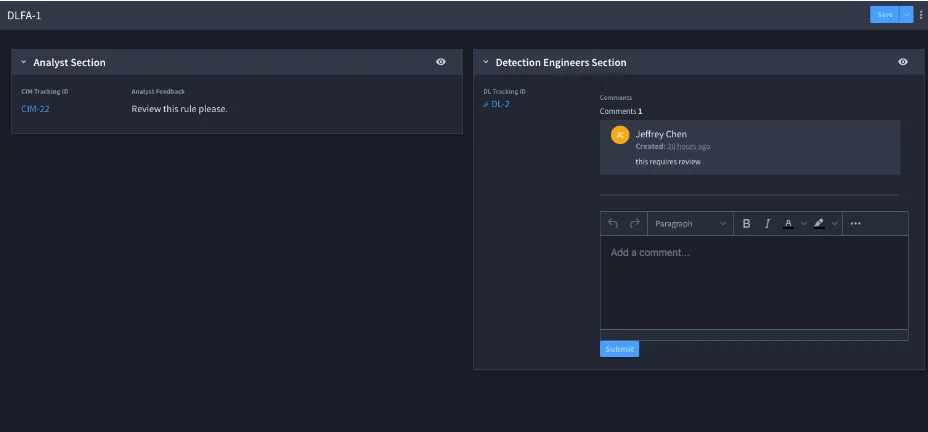Collapse the Detection Engineers Section
Screen dimensions: 928x432
tap(486, 62)
